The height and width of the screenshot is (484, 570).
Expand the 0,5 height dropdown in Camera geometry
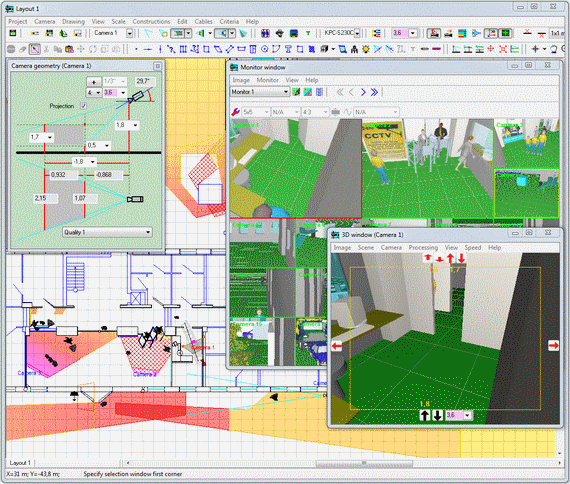(x=107, y=145)
